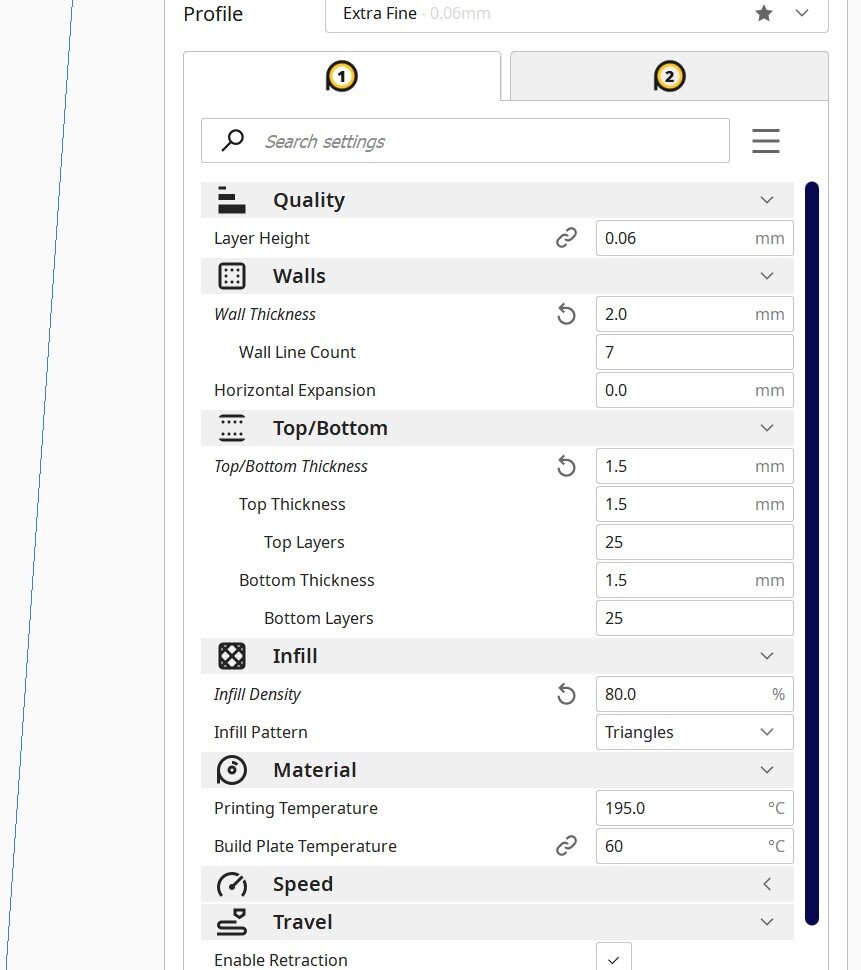Edit the Top Layers value field
The height and width of the screenshot is (970, 861).
point(695,542)
